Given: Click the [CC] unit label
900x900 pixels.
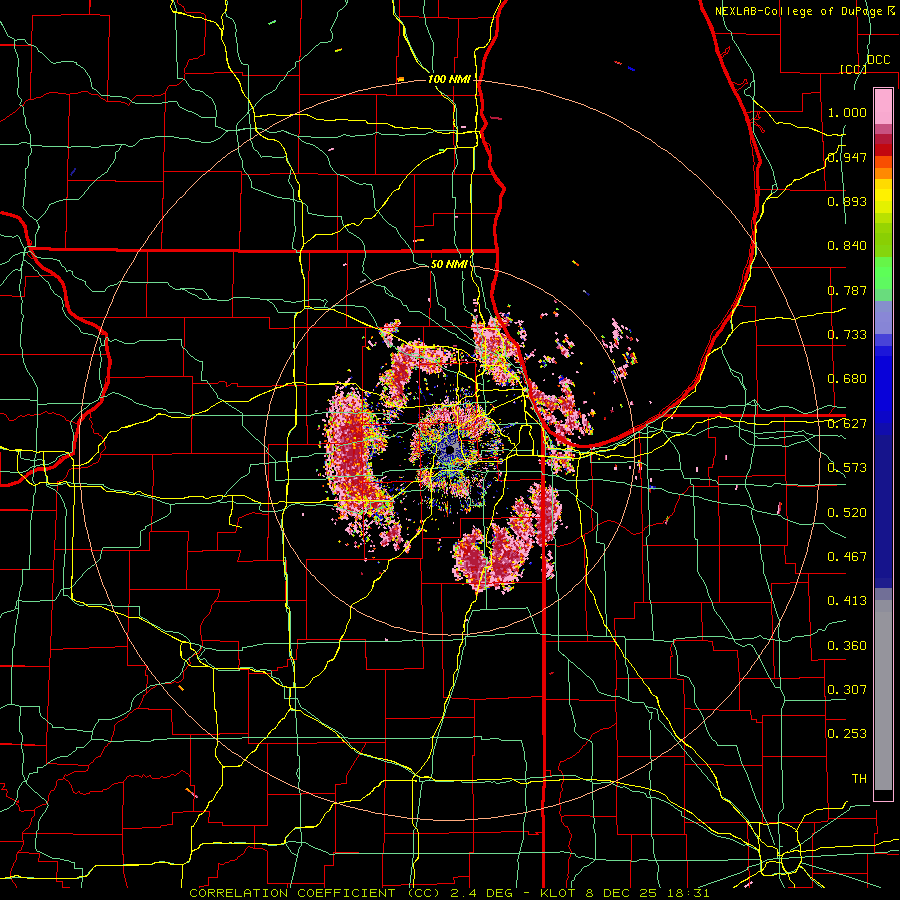Looking at the screenshot, I should point(853,69).
